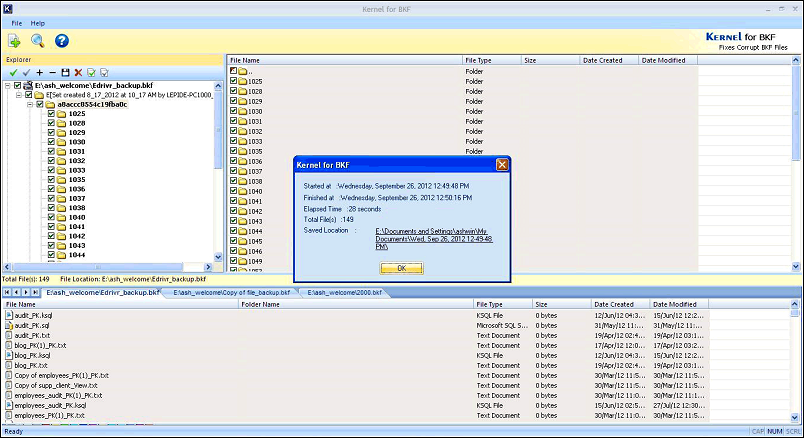This screenshot has height=438, width=804.
Task: Switch to E:\ash_welcome\2000.bkf tab
Action: click(x=344, y=292)
